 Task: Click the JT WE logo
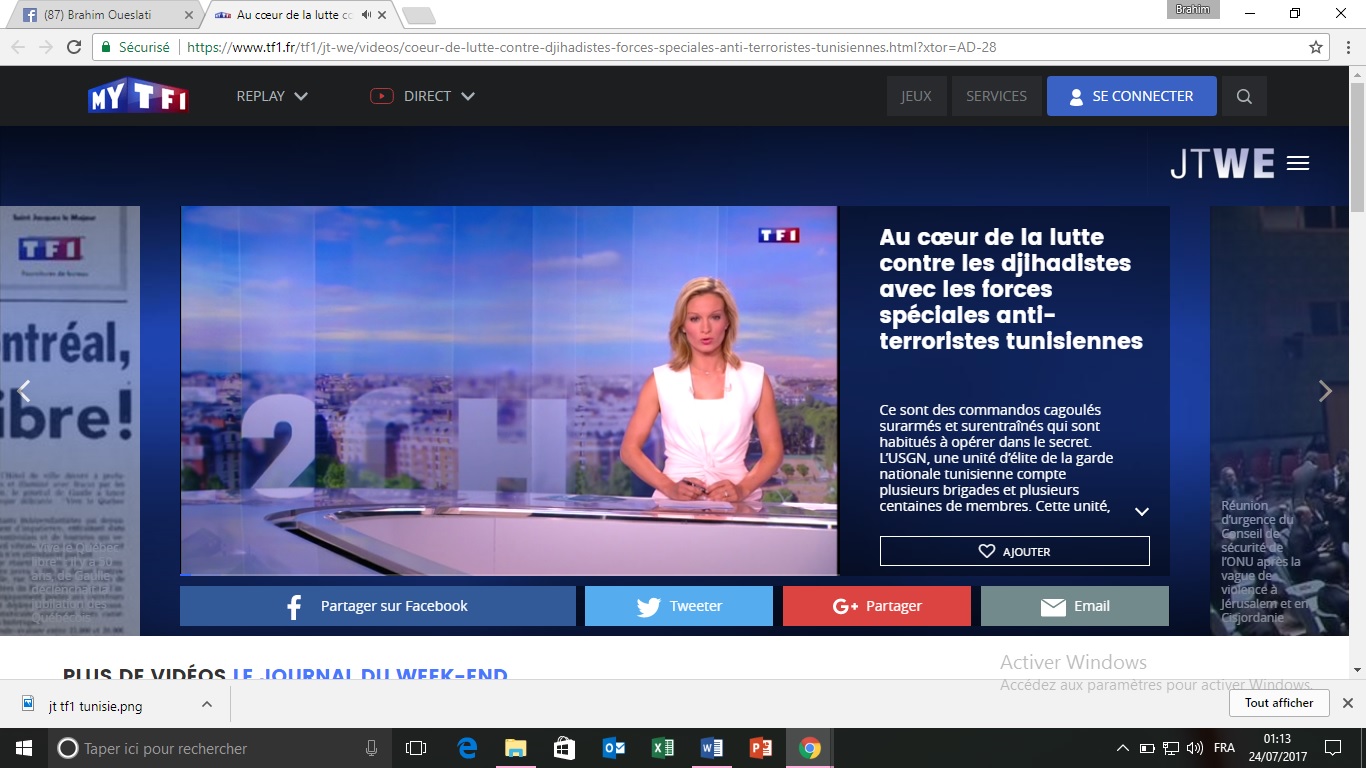1222,163
